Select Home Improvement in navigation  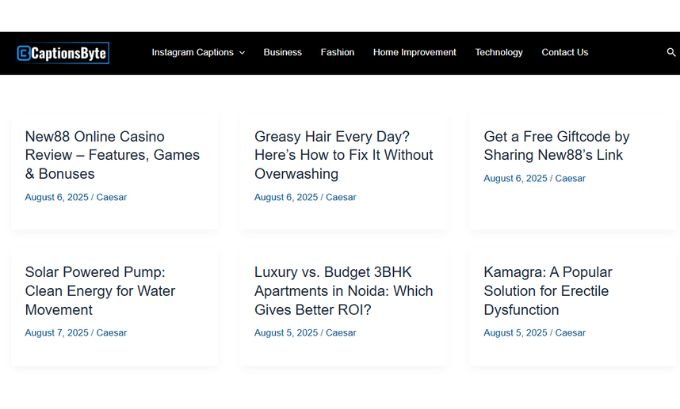414,52
